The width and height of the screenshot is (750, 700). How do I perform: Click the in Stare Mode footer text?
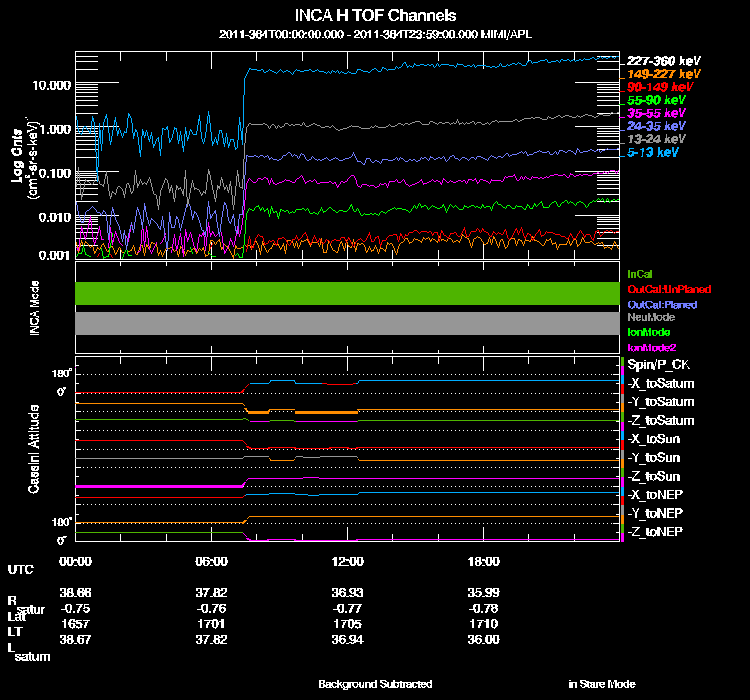[x=601, y=684]
